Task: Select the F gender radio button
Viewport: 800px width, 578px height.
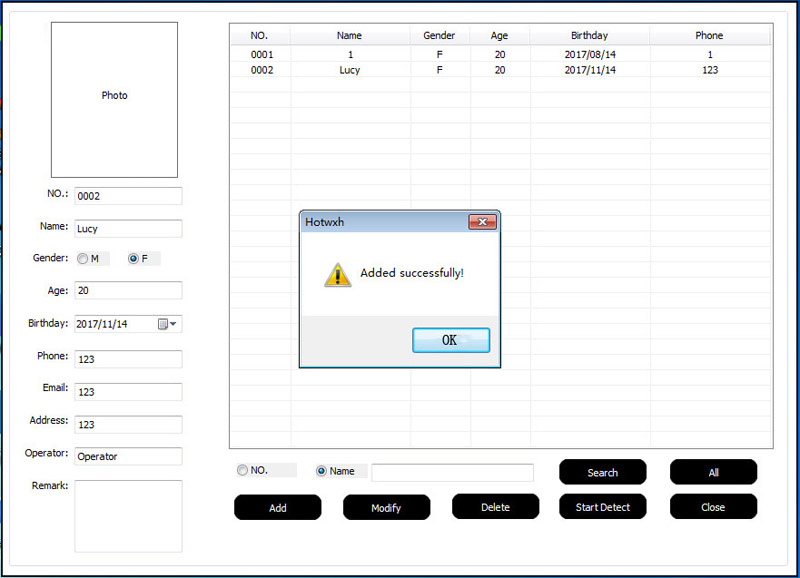Action: (133, 259)
